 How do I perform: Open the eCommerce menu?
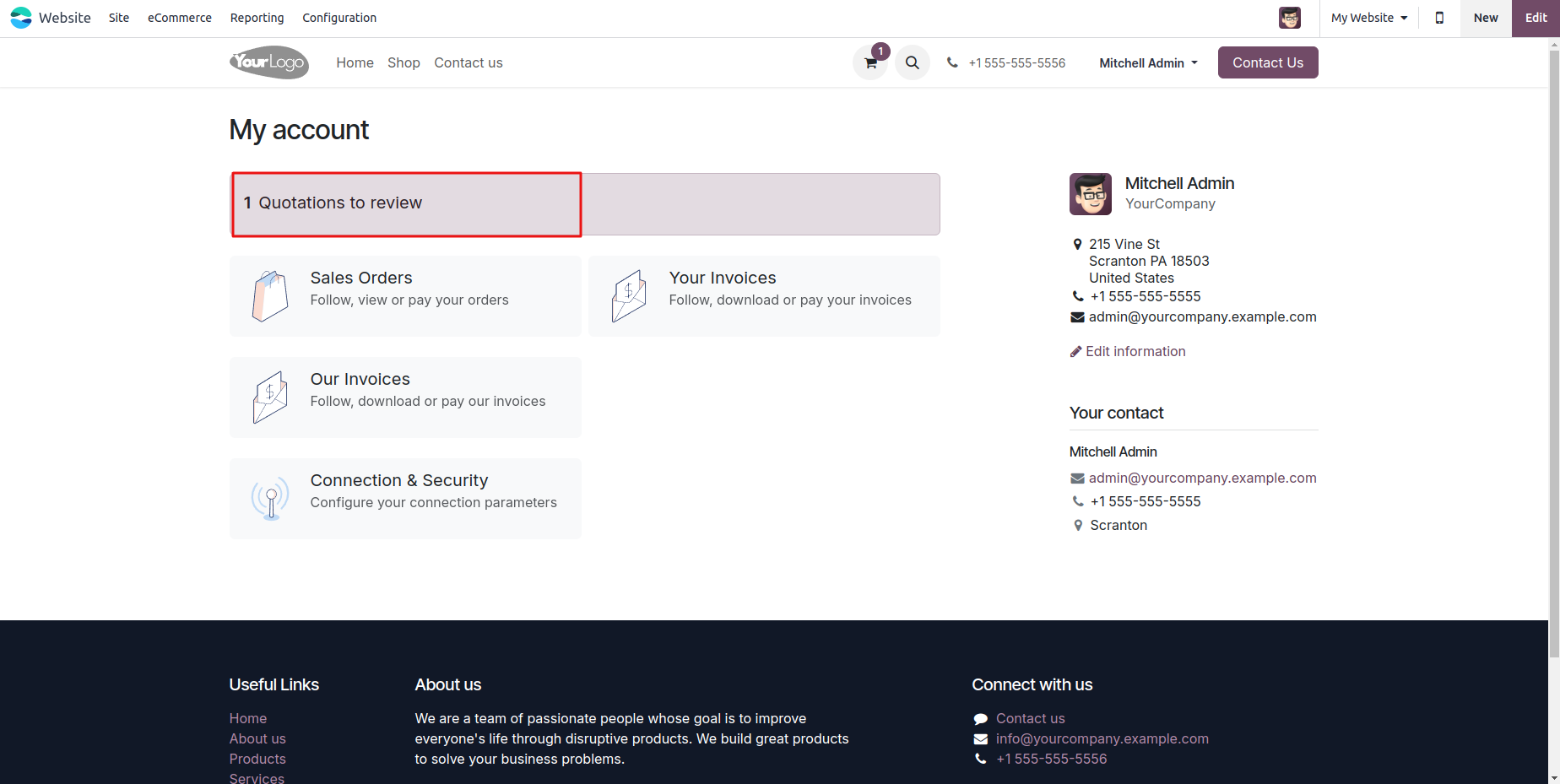click(179, 18)
